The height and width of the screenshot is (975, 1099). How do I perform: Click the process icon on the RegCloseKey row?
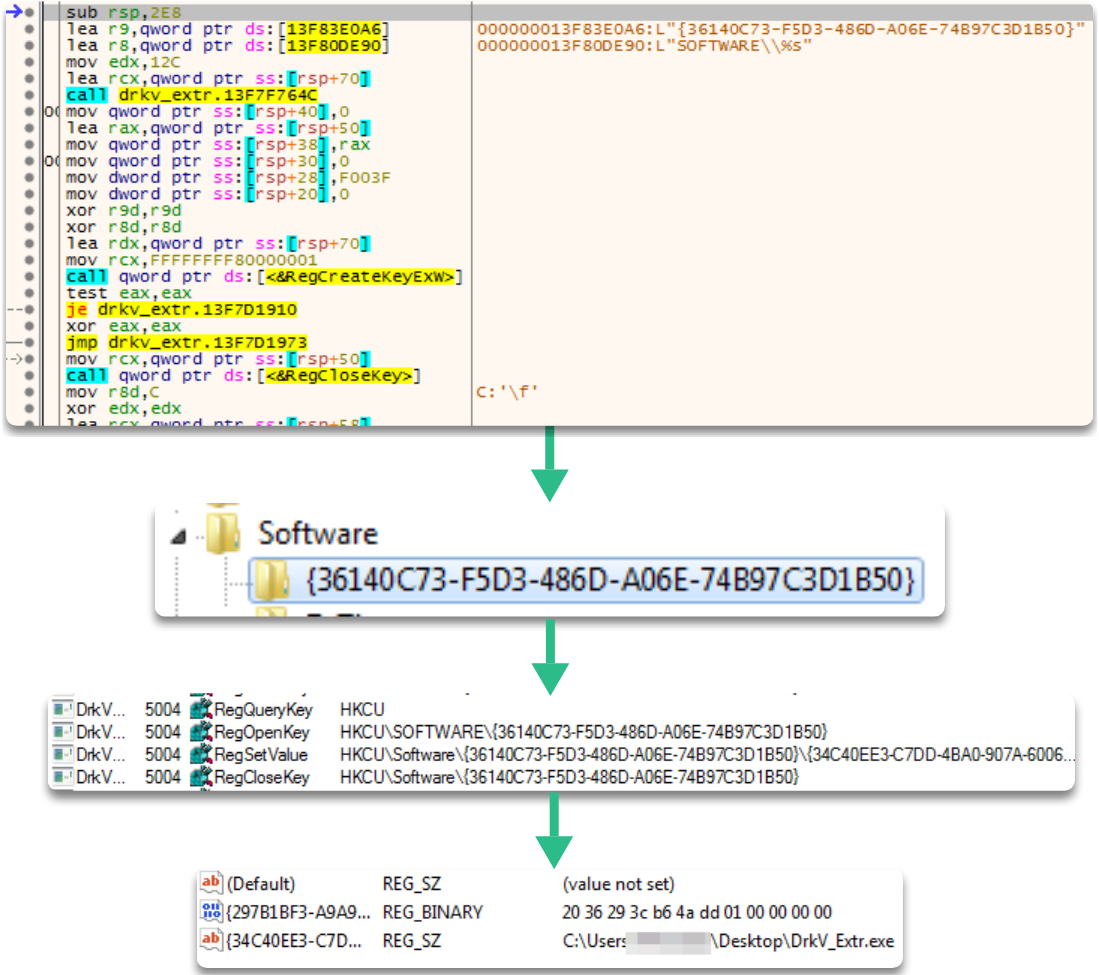coord(63,777)
